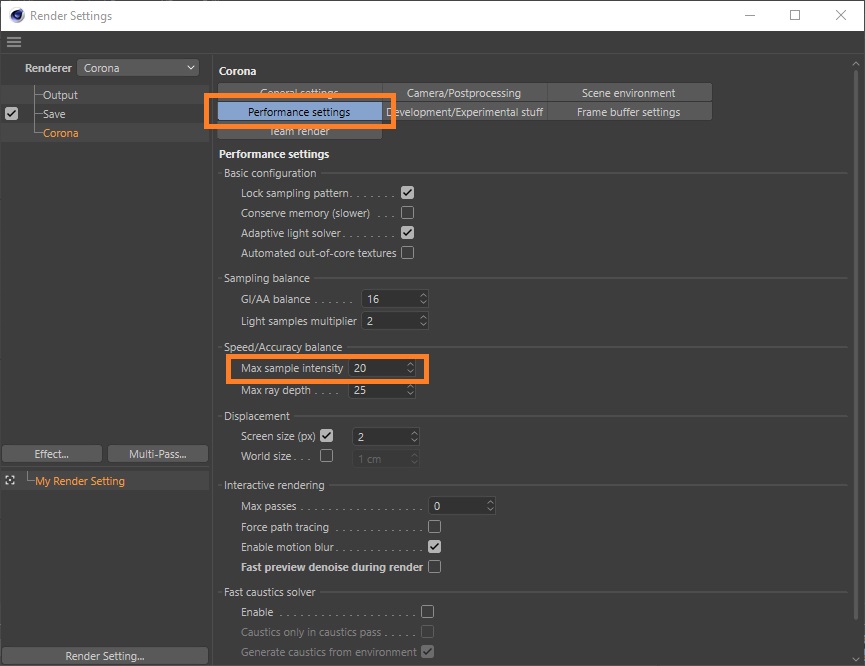The height and width of the screenshot is (666, 865).
Task: Click GI/AA balance stepper arrows
Action: 423,299
